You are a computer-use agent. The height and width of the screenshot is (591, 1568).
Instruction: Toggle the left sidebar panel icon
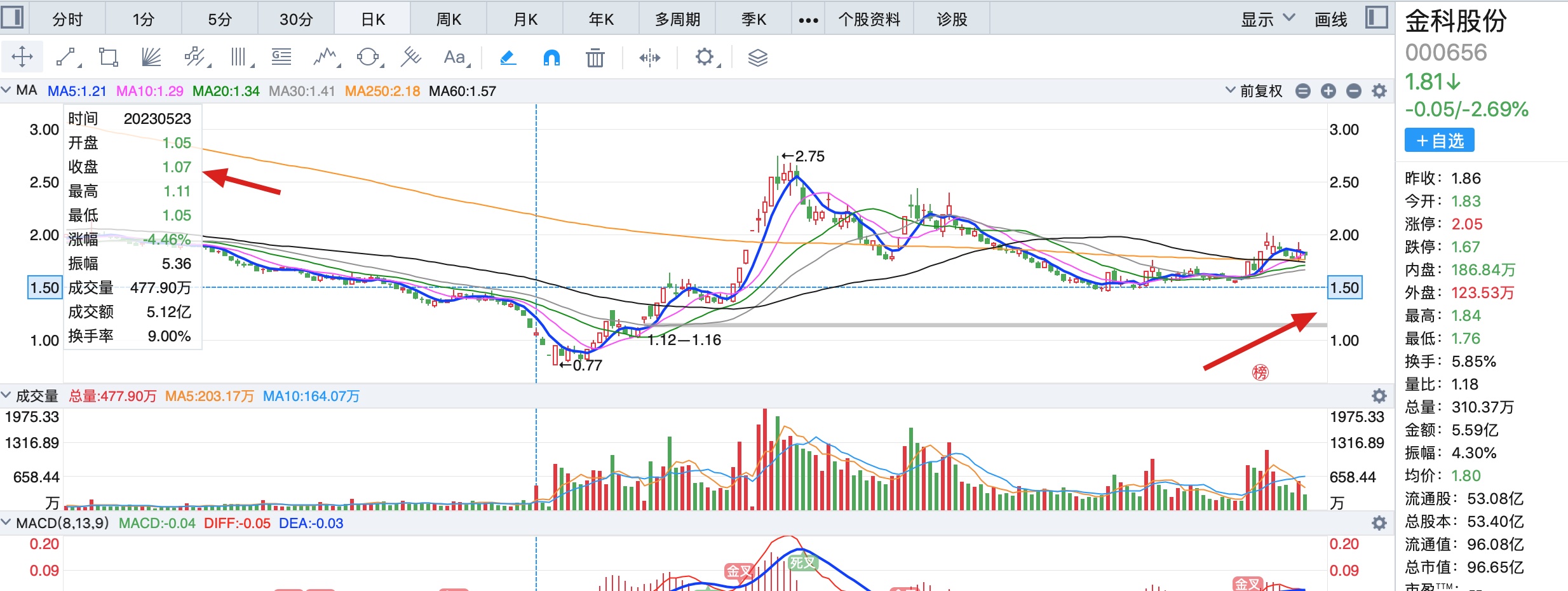point(12,17)
